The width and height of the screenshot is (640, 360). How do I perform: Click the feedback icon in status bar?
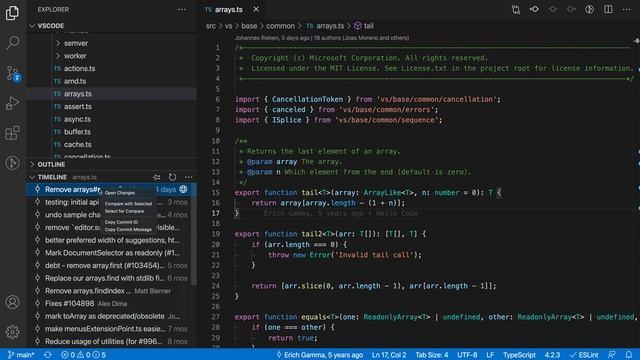point(611,355)
